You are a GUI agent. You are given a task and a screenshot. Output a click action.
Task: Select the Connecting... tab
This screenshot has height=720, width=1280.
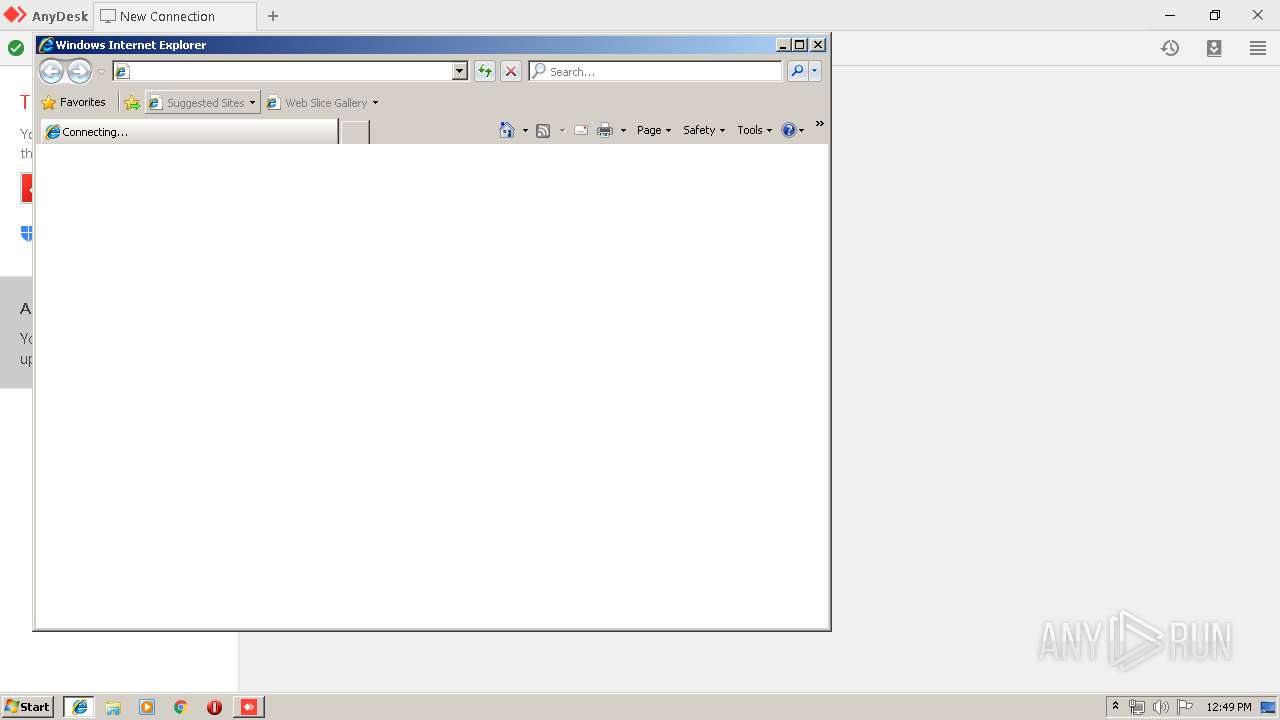coord(189,132)
